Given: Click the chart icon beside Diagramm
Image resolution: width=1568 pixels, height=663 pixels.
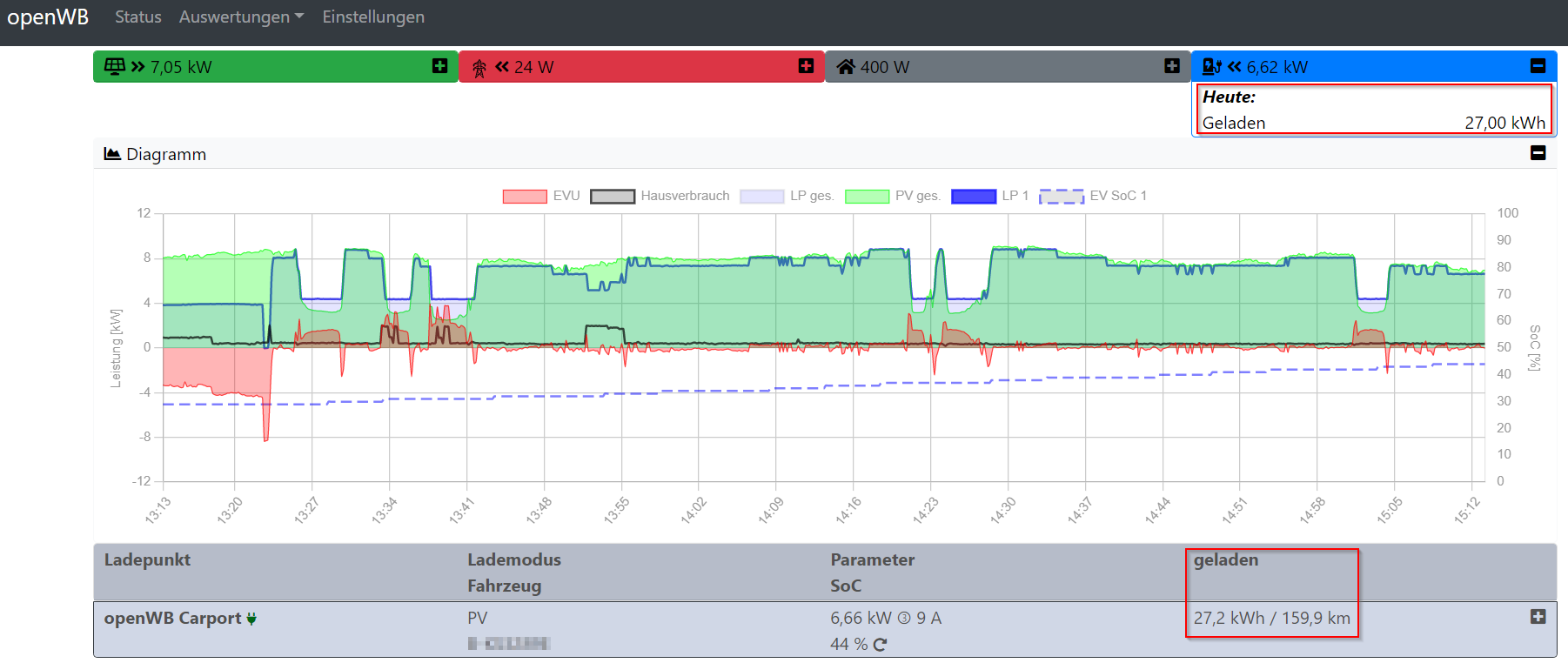Looking at the screenshot, I should (x=112, y=154).
